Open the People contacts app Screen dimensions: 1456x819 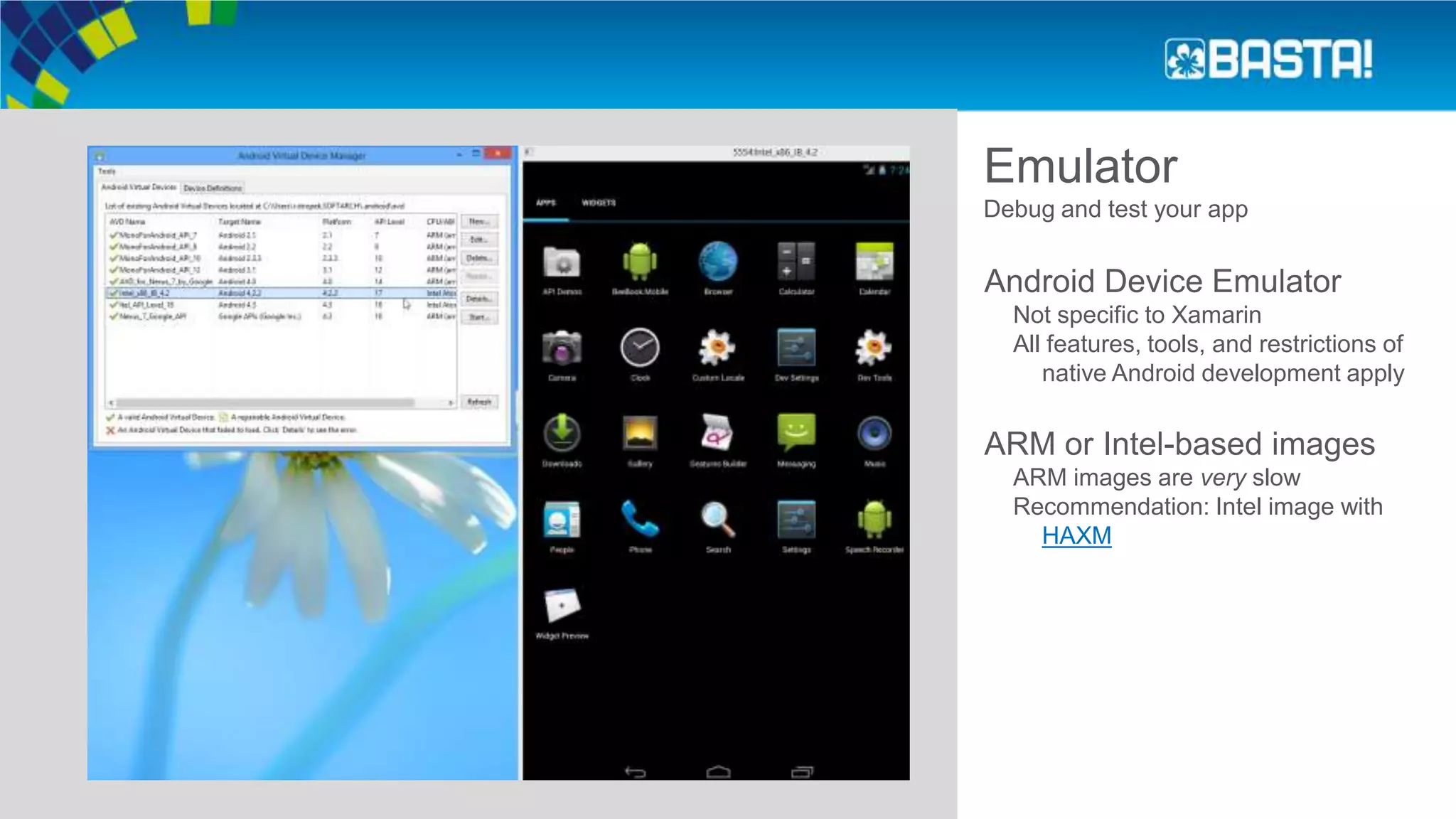pyautogui.click(x=562, y=527)
